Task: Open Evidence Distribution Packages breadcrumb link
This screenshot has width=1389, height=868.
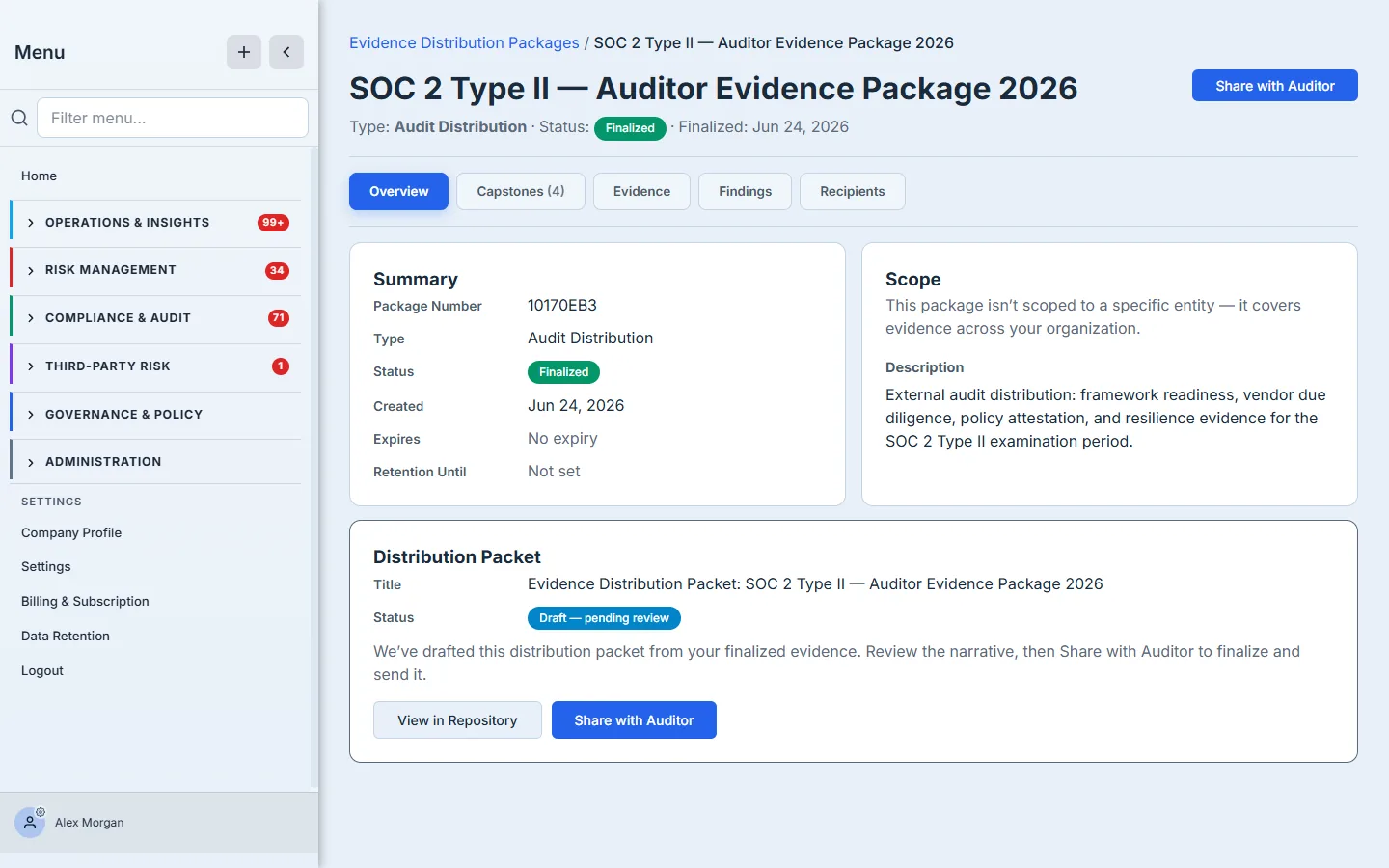Action: [464, 42]
